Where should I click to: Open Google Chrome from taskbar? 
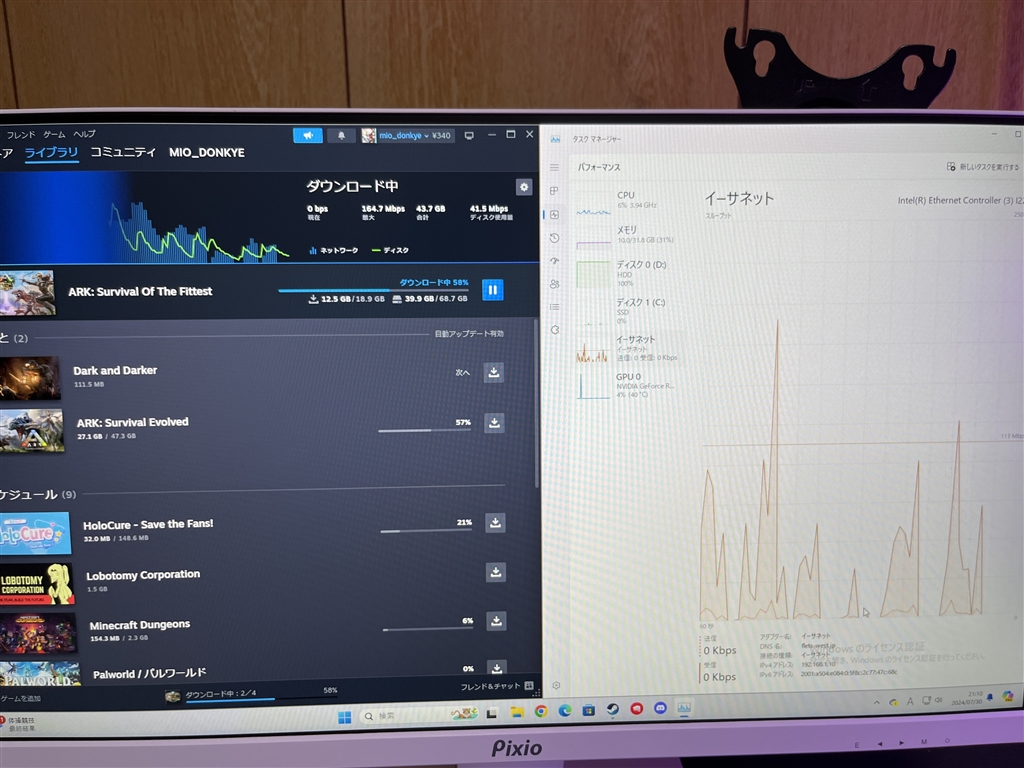[541, 712]
